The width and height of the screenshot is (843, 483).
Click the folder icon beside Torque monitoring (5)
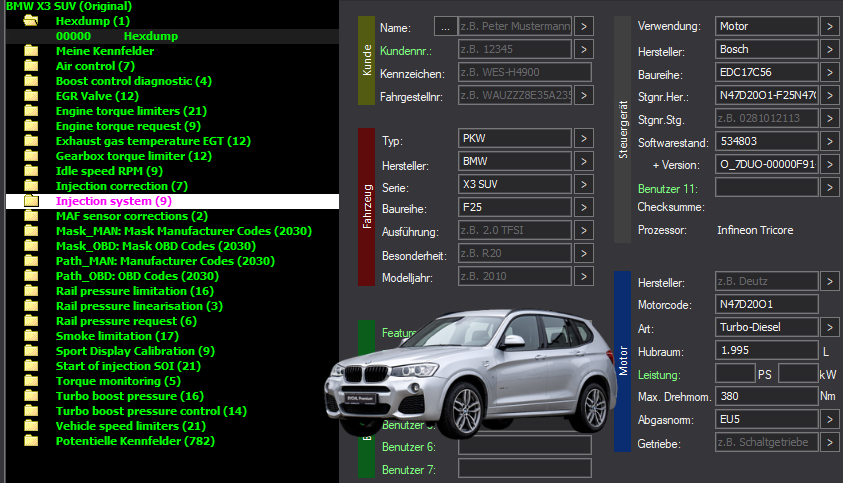point(31,381)
